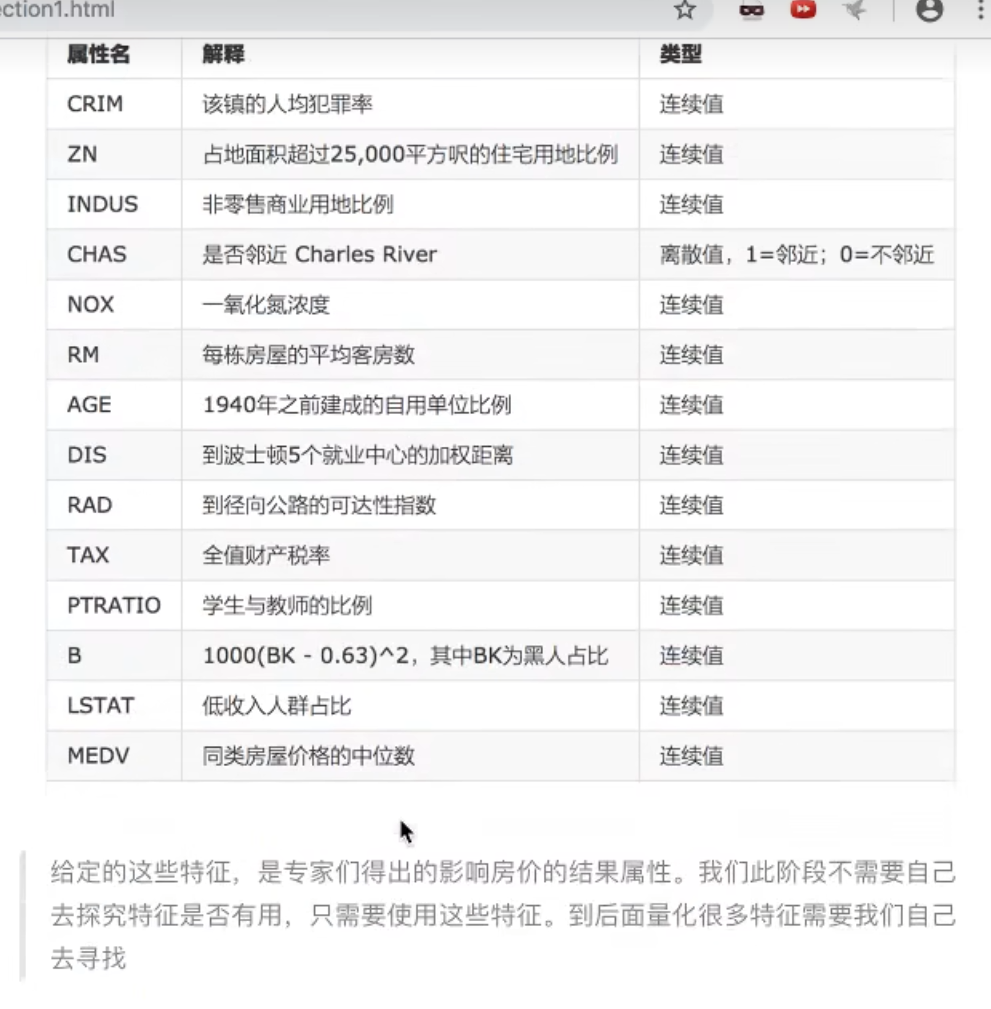Click the description 该镇的人均犯罪率
The image size is (991, 1009).
pyautogui.click(x=287, y=104)
